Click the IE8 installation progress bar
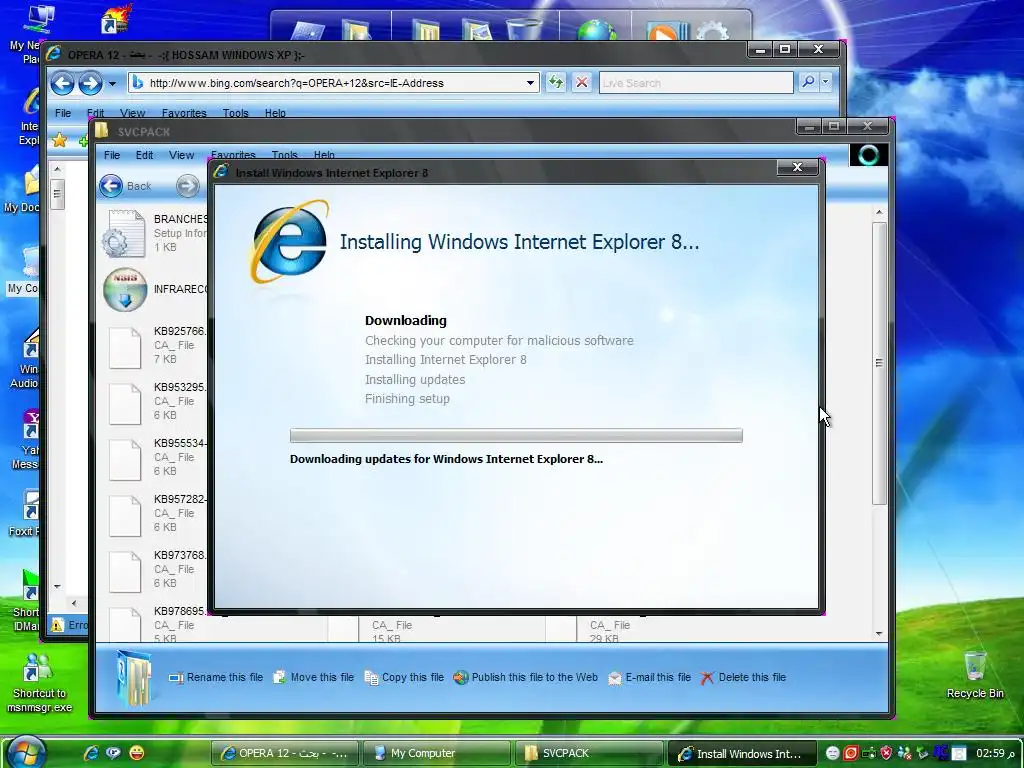Image resolution: width=1024 pixels, height=768 pixels. point(516,436)
